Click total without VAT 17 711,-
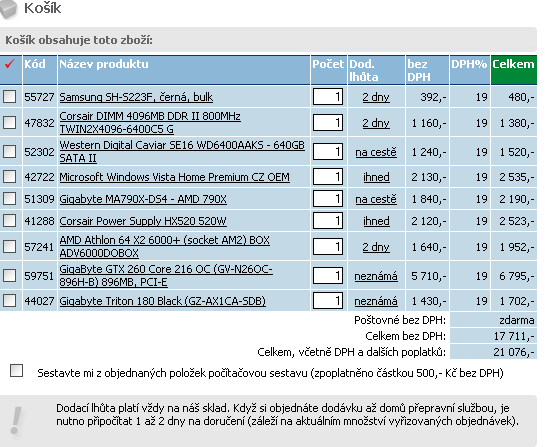 pos(514,336)
